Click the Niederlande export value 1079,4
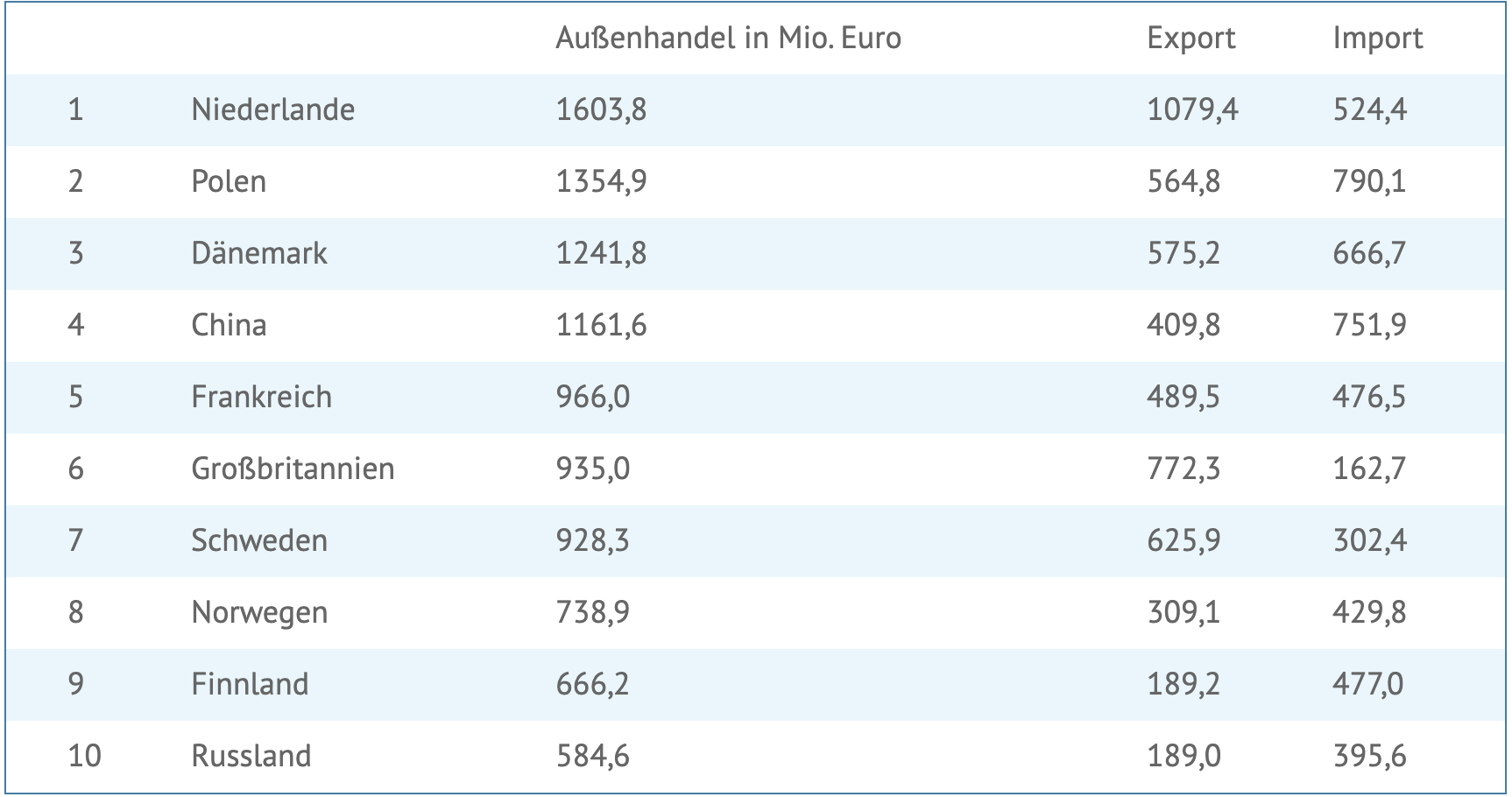The height and width of the screenshot is (797, 1512). coord(1192,110)
